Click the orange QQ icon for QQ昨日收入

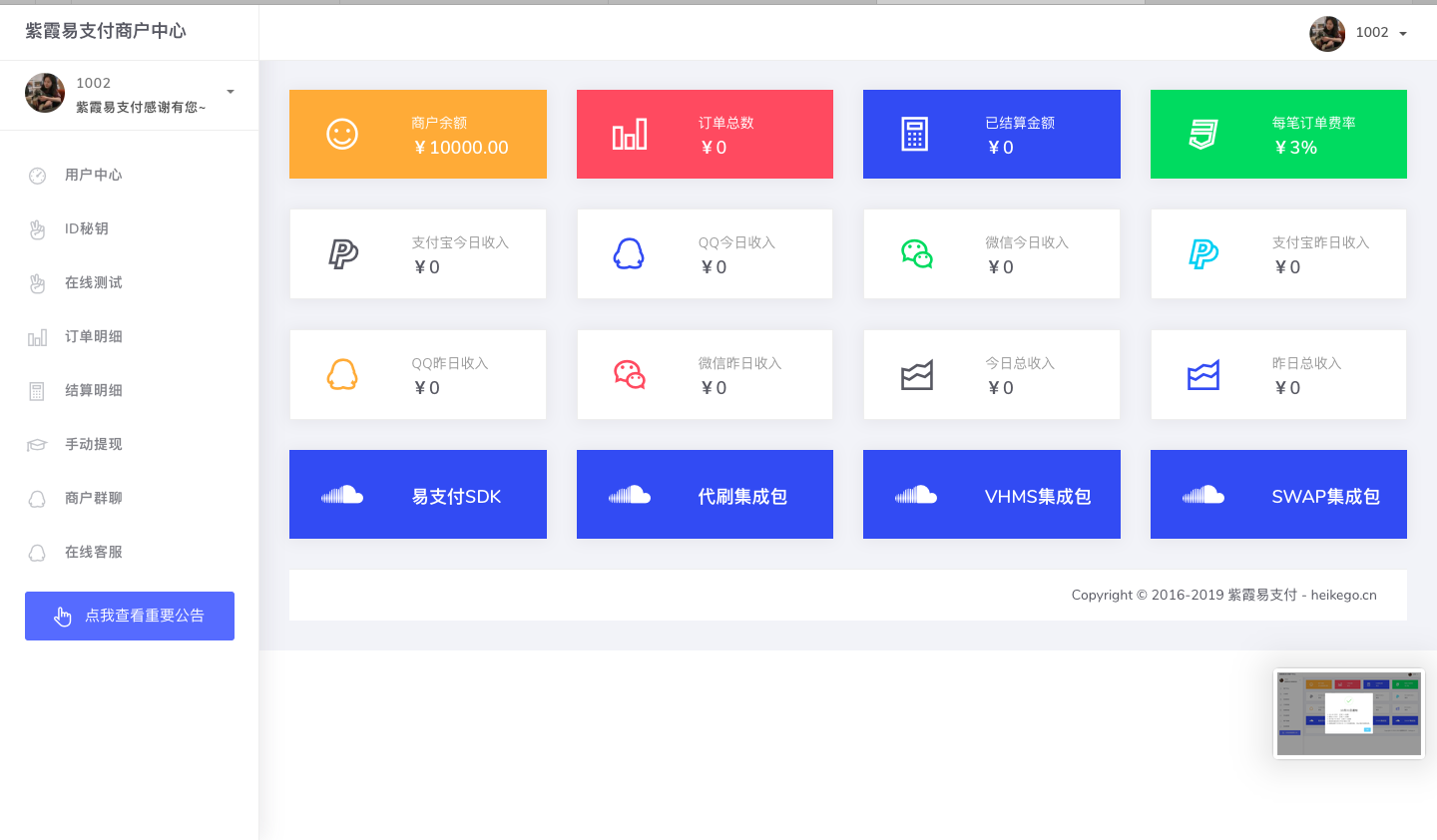pos(342,375)
